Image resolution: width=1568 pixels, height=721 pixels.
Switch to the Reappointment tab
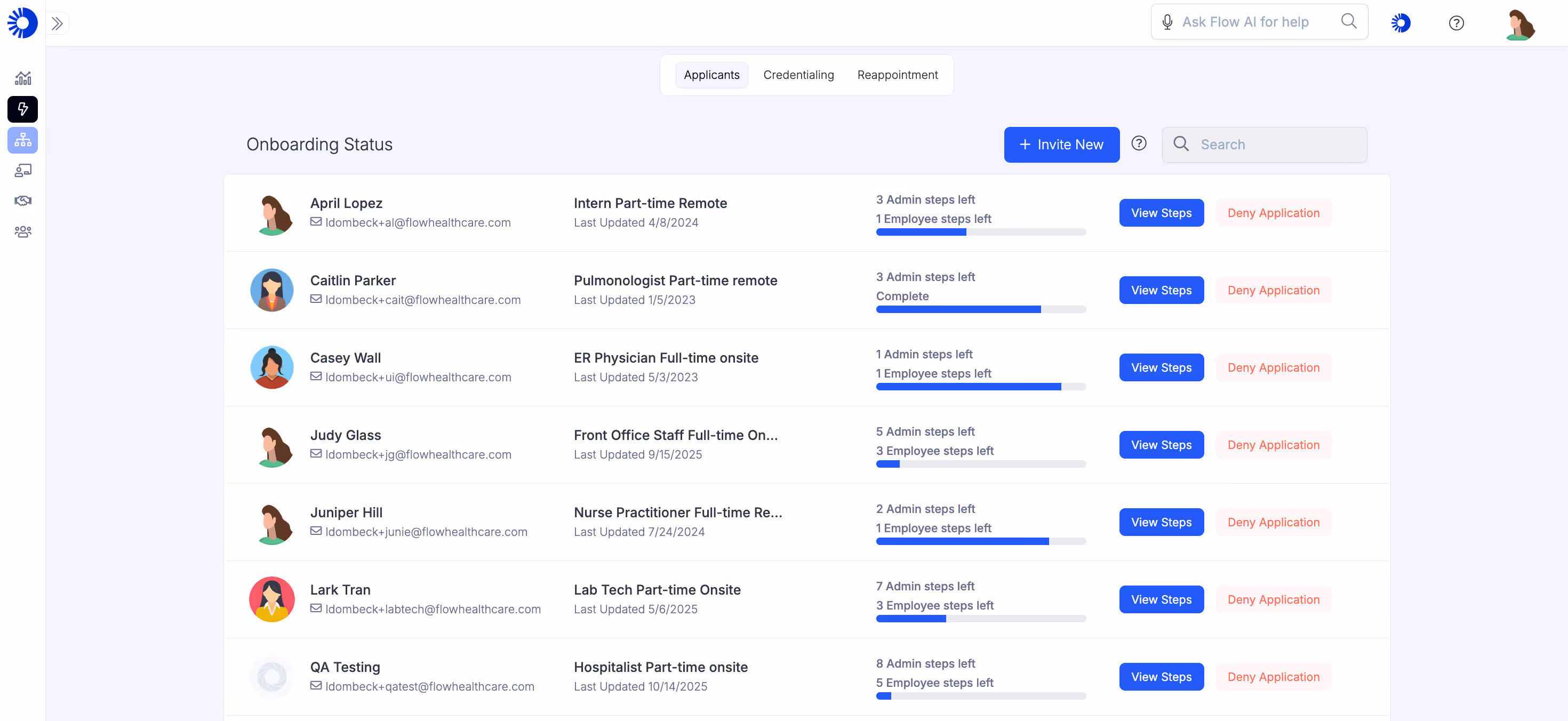897,75
